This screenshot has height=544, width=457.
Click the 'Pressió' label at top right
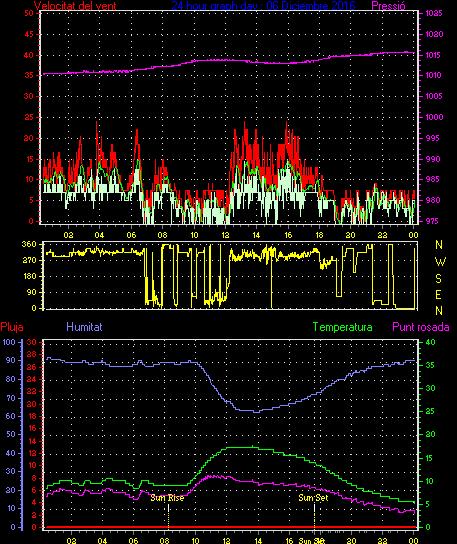tap(388, 6)
